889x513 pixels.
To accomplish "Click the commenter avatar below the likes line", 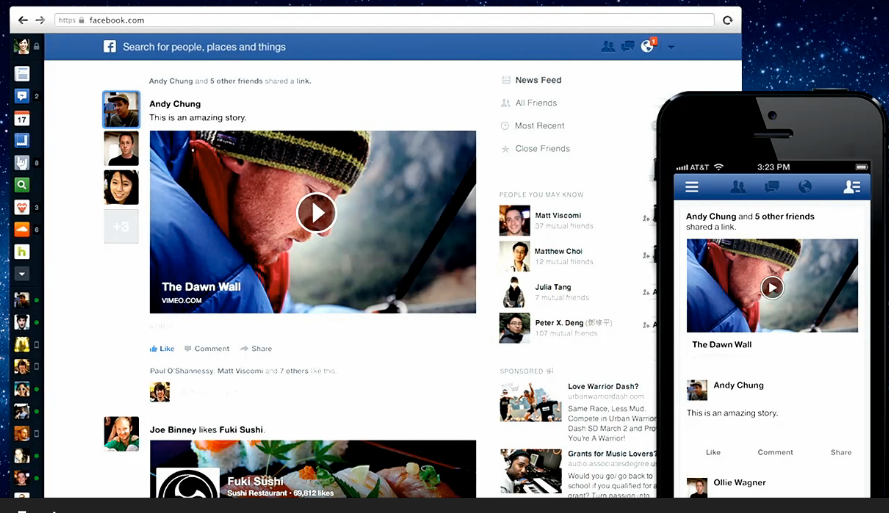I will [160, 392].
